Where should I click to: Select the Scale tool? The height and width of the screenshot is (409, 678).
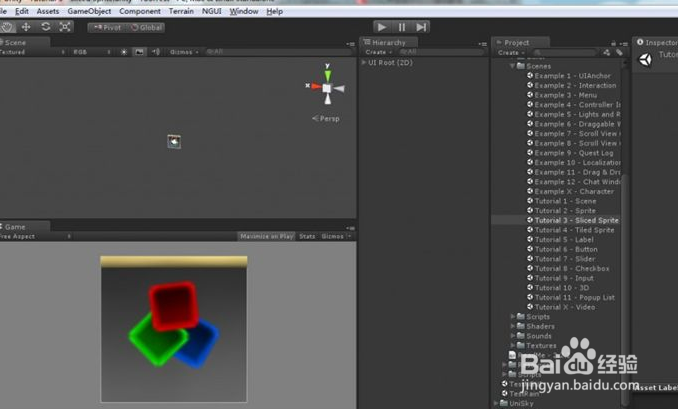pyautogui.click(x=65, y=27)
